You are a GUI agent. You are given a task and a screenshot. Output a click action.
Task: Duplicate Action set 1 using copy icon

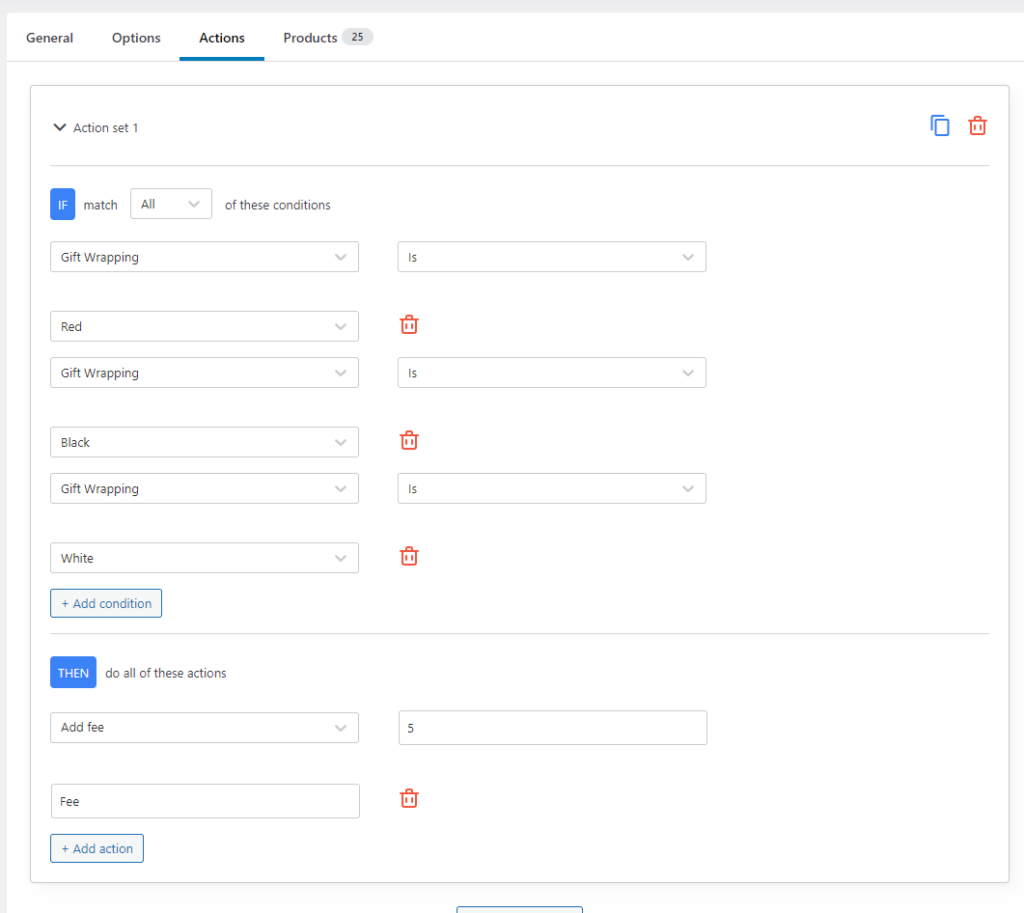pos(940,126)
